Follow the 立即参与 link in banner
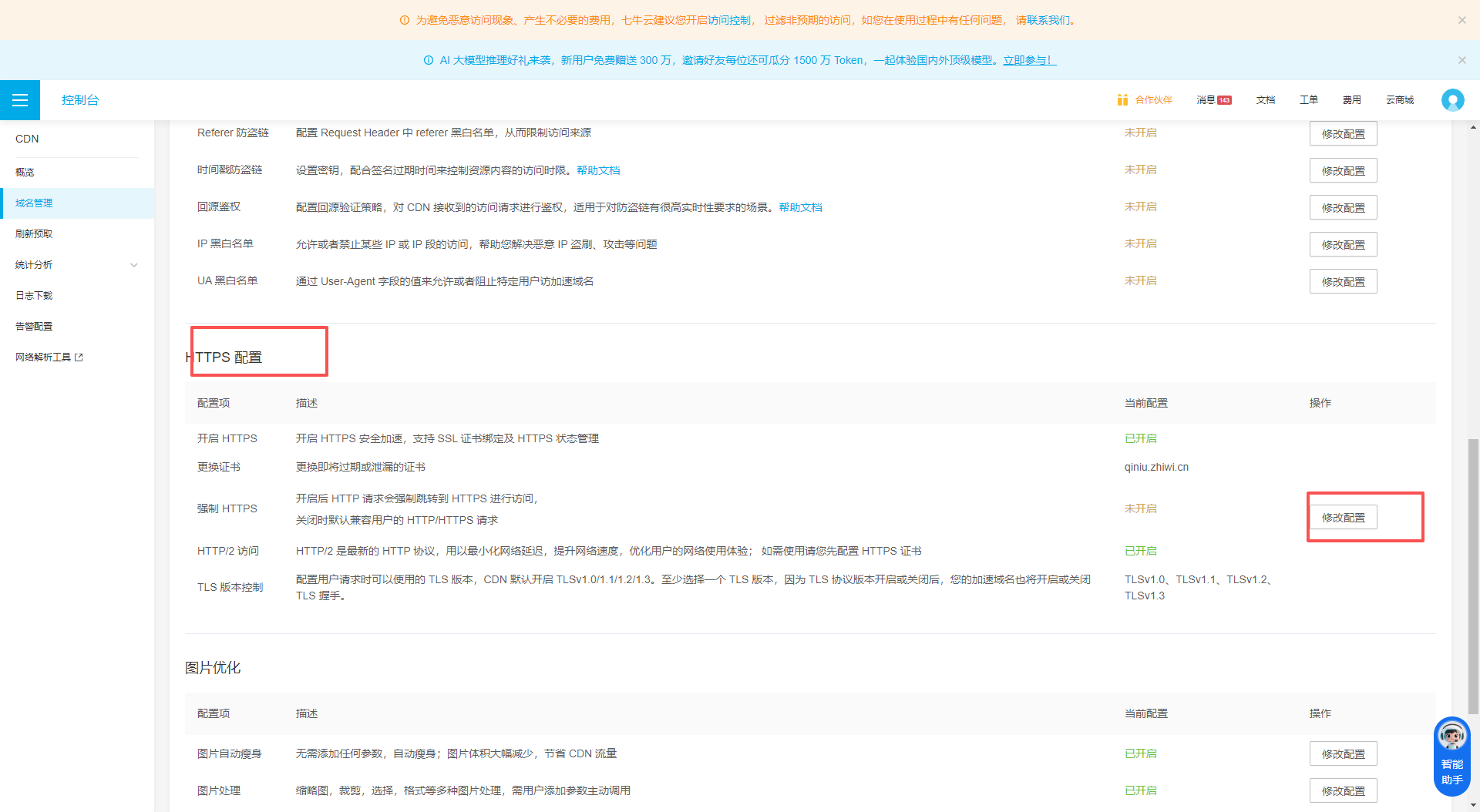This screenshot has width=1480, height=812. click(x=1029, y=60)
